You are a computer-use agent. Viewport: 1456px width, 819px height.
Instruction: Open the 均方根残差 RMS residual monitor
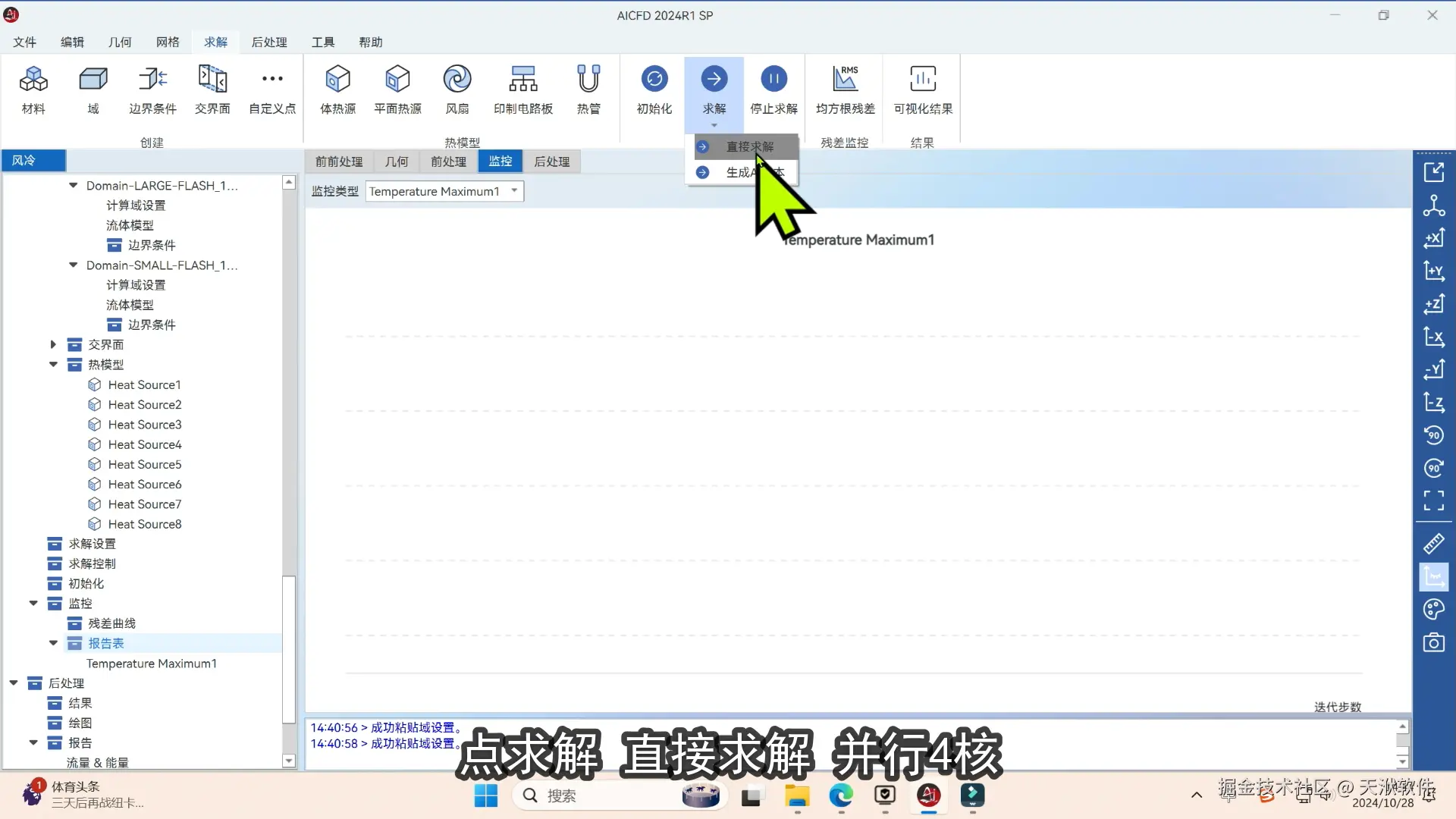(845, 80)
